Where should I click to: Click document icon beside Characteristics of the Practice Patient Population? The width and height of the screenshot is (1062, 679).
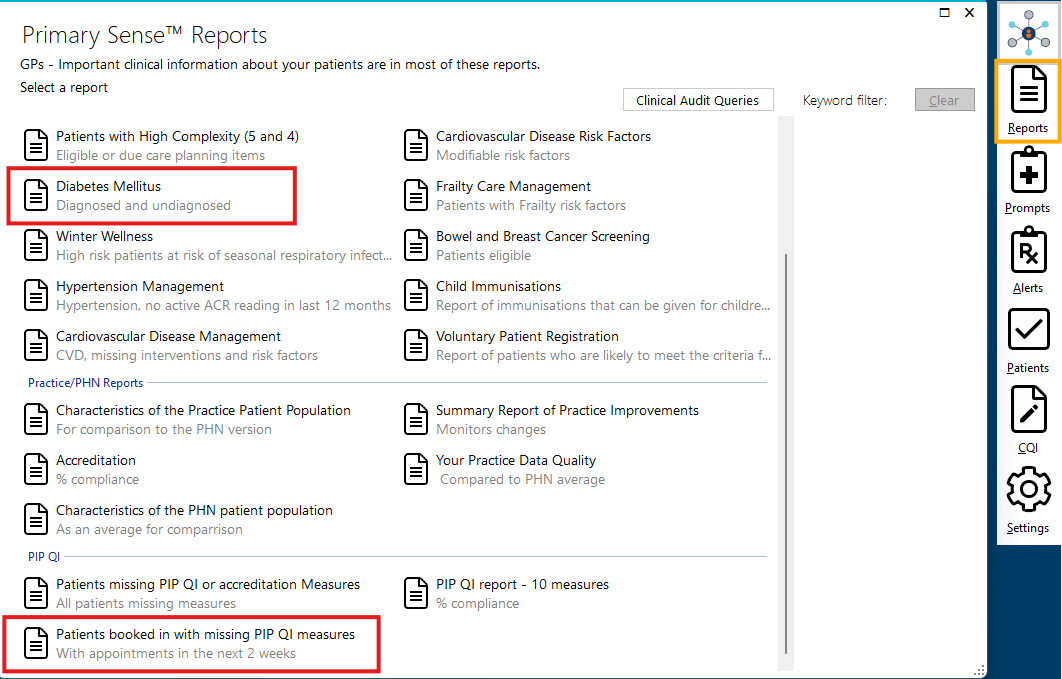point(36,420)
